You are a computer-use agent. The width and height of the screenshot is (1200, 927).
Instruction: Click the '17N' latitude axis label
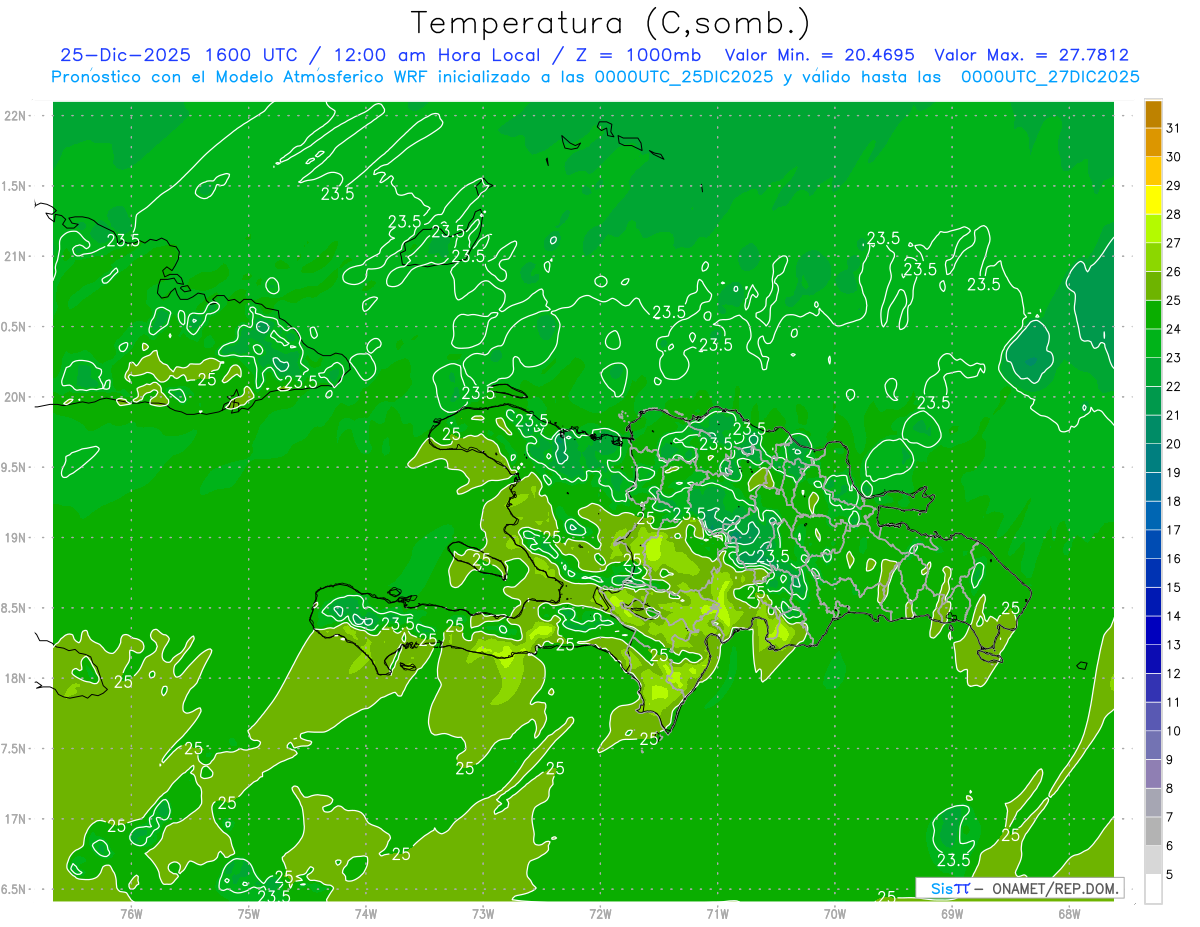[15, 819]
